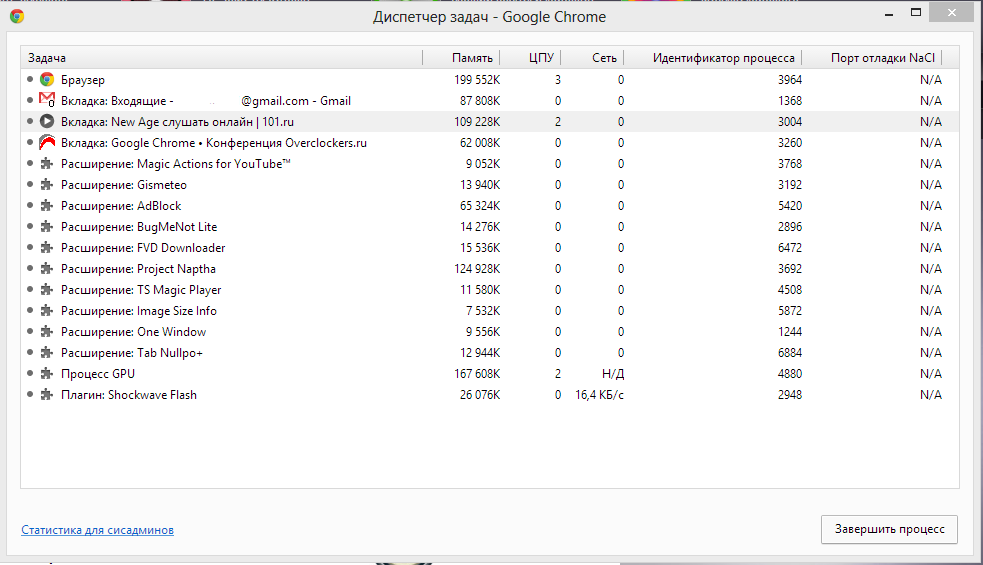Viewport: 983px width, 565px height.
Task: Click the Chrome logo in the title bar
Action: point(17,16)
